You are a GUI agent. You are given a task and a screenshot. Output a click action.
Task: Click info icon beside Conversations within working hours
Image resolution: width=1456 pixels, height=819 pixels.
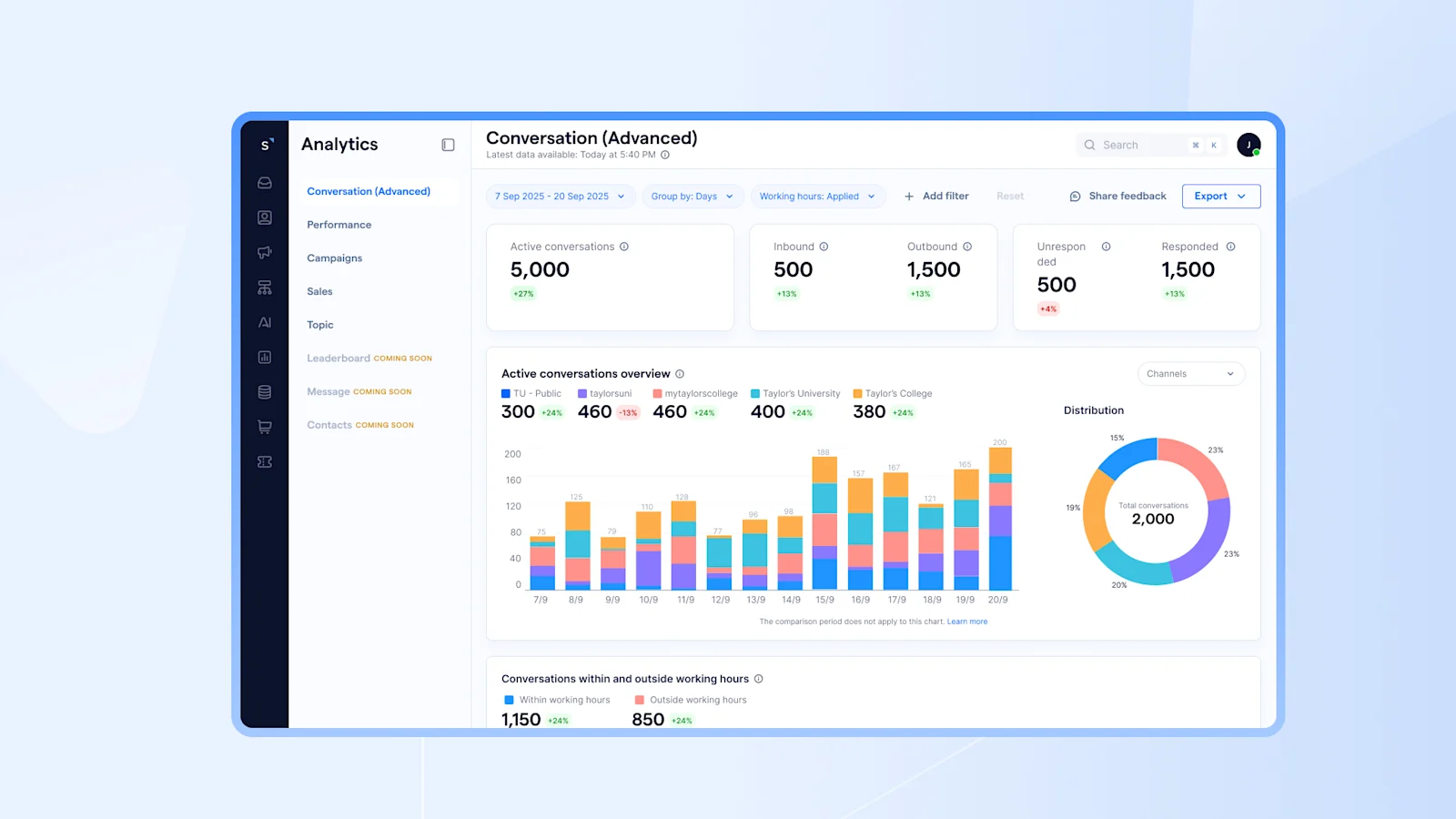759,679
